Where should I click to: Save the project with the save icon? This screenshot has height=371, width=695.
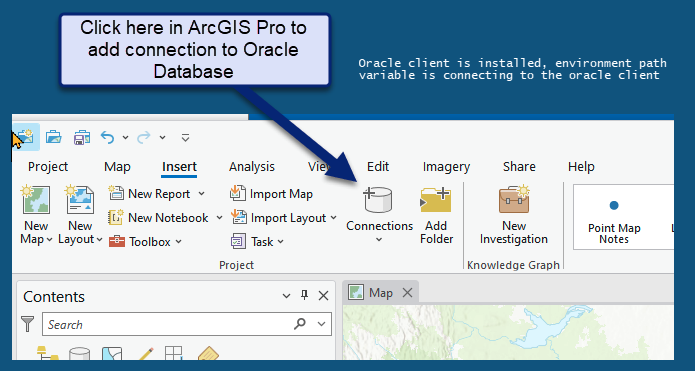pyautogui.click(x=82, y=137)
